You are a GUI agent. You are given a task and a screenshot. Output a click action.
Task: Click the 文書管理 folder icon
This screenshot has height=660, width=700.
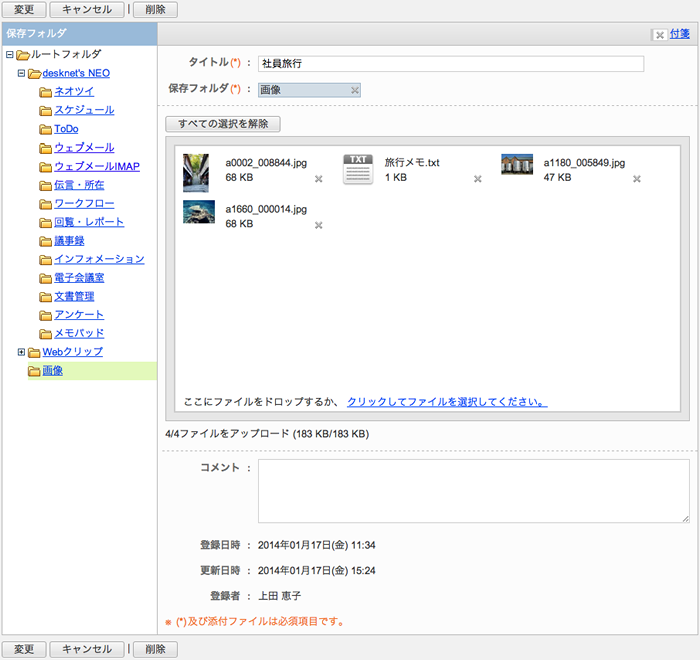(45, 297)
